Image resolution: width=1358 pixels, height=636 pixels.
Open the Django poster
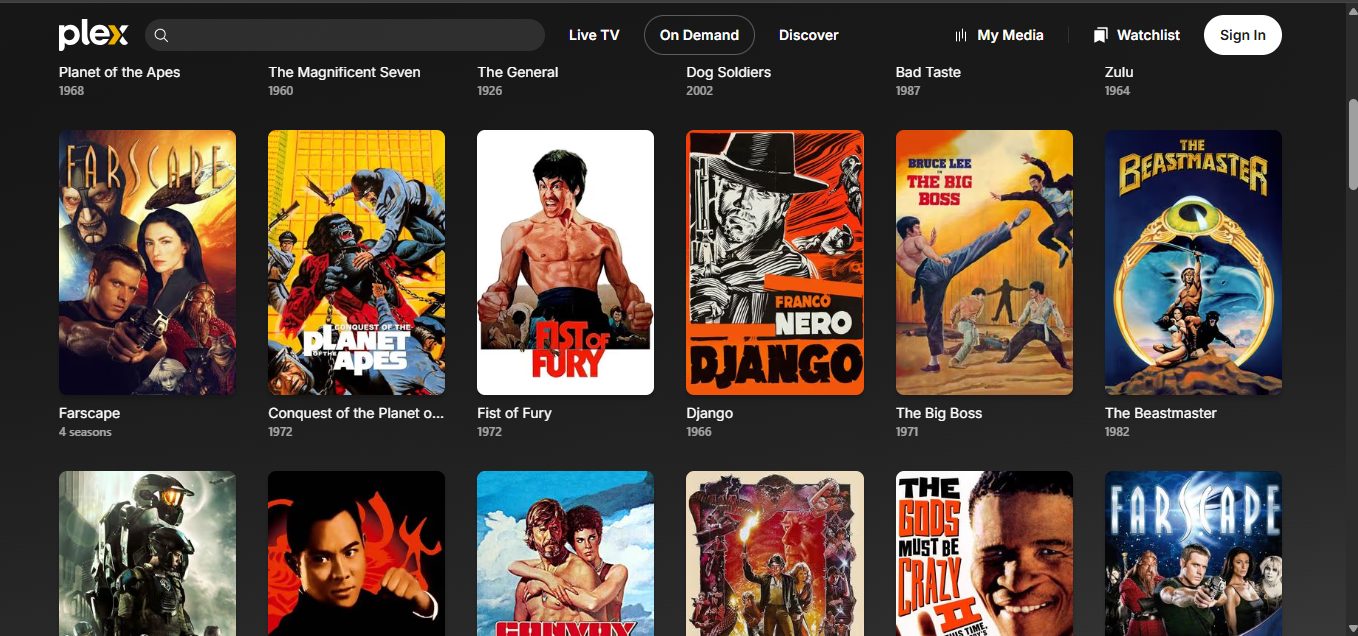click(775, 262)
